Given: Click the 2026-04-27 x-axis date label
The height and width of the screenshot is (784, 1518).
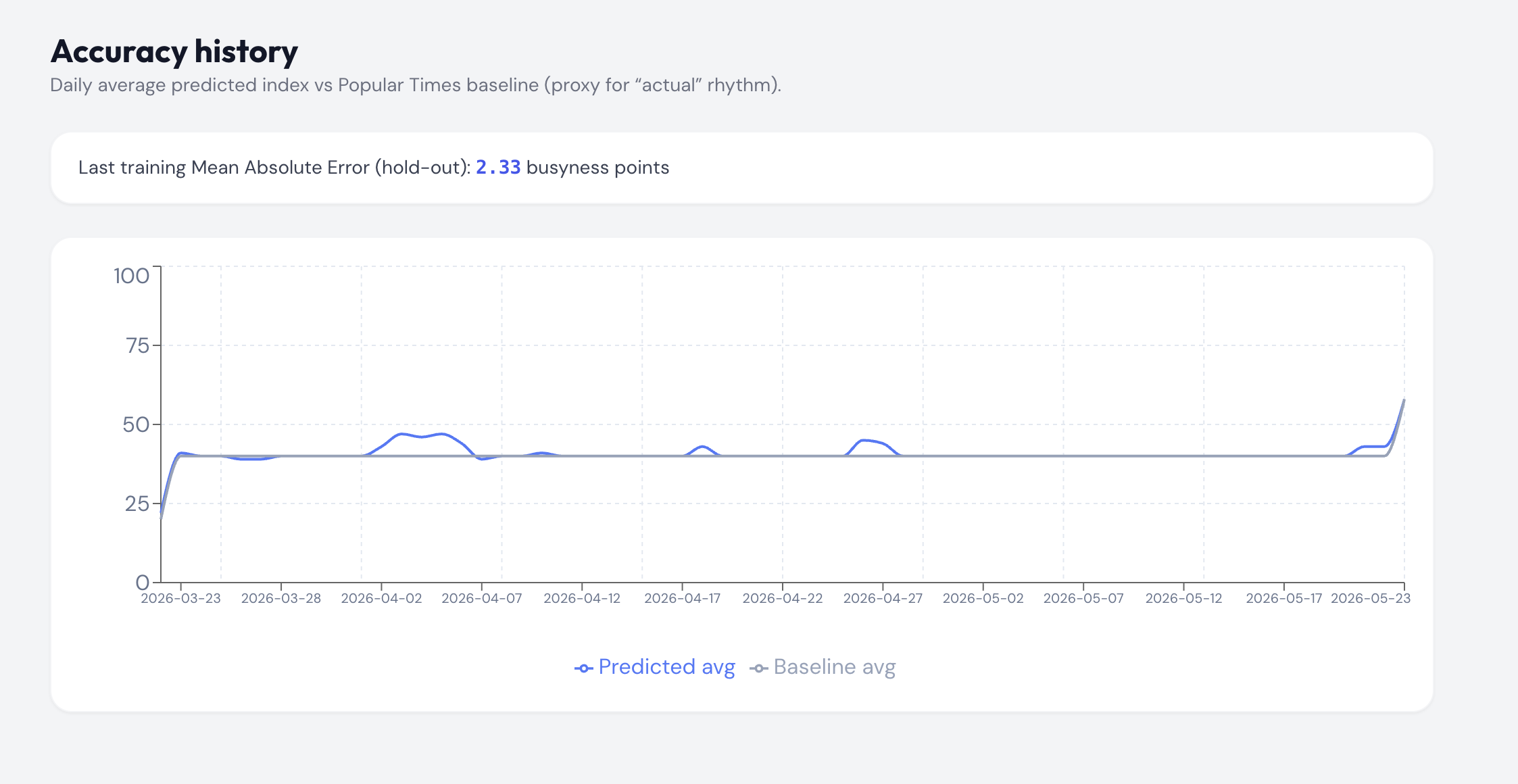Looking at the screenshot, I should pyautogui.click(x=883, y=599).
